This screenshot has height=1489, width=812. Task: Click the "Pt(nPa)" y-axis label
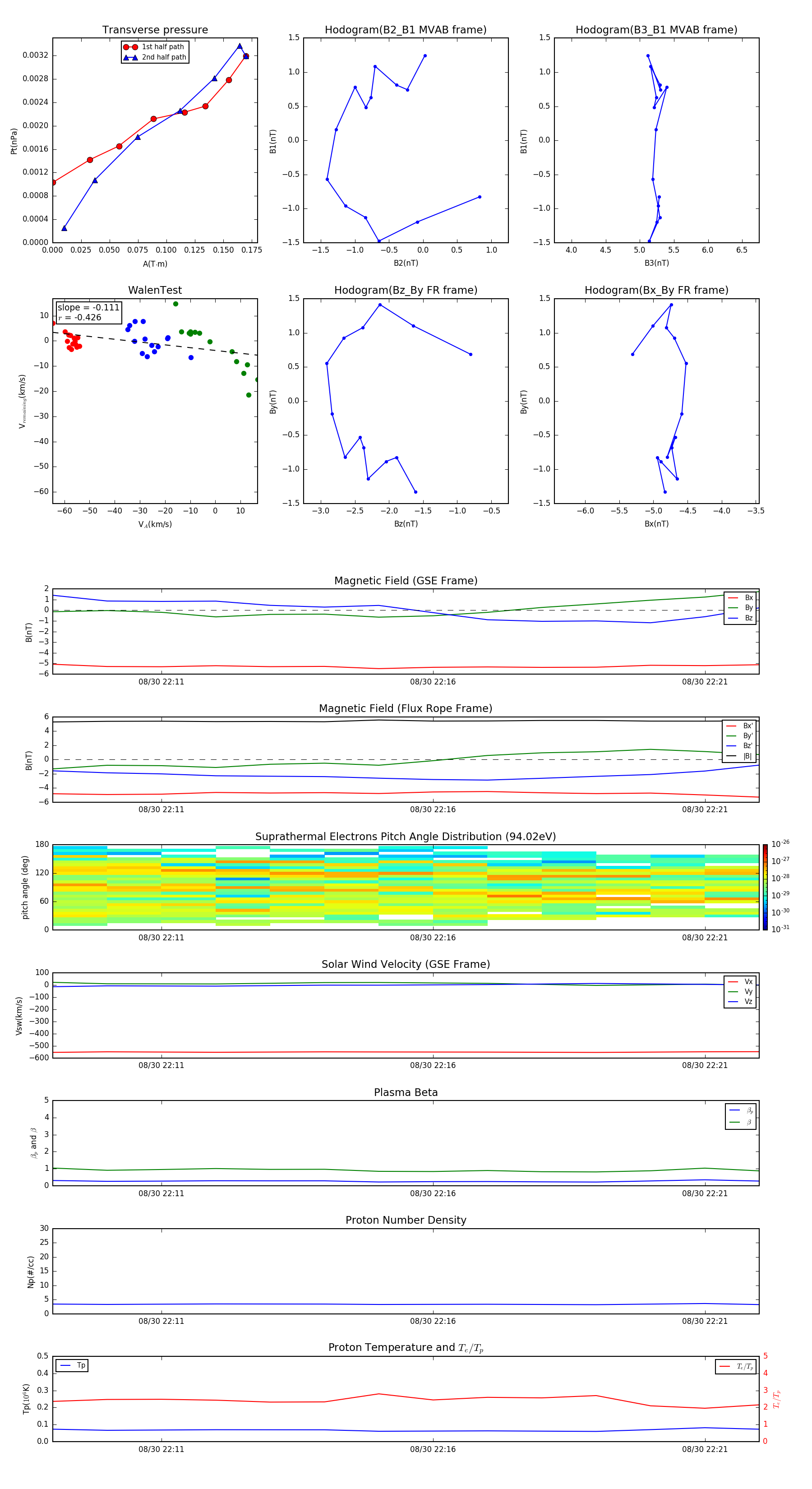coord(14,140)
